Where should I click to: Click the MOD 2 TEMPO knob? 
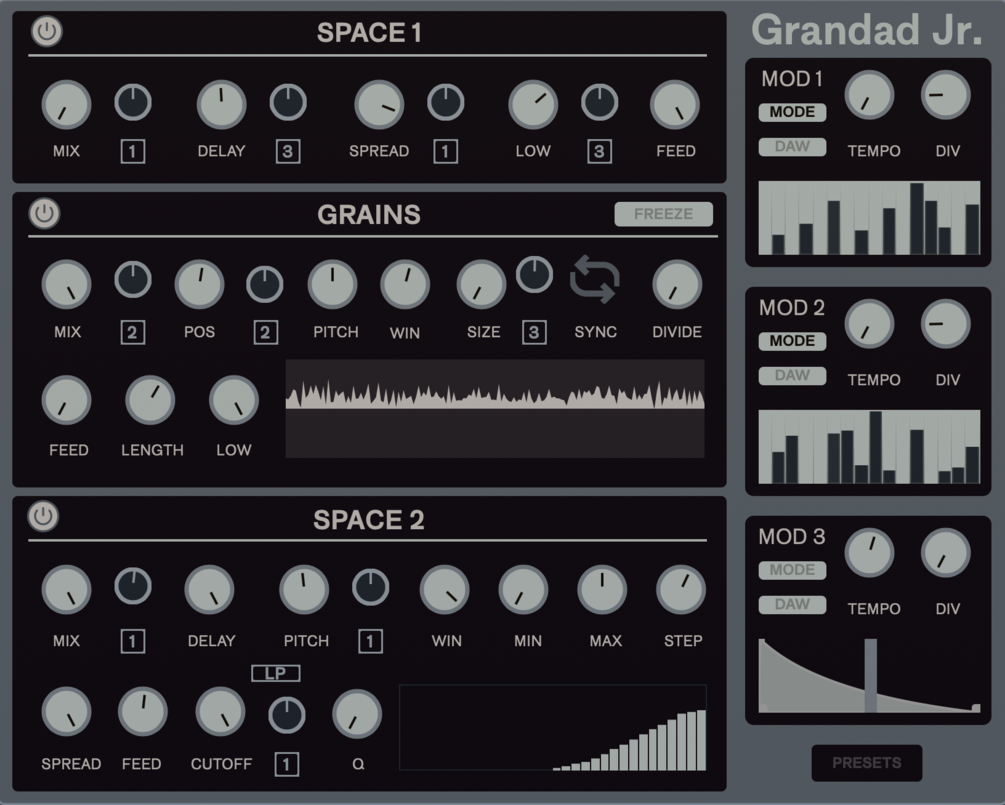point(869,324)
